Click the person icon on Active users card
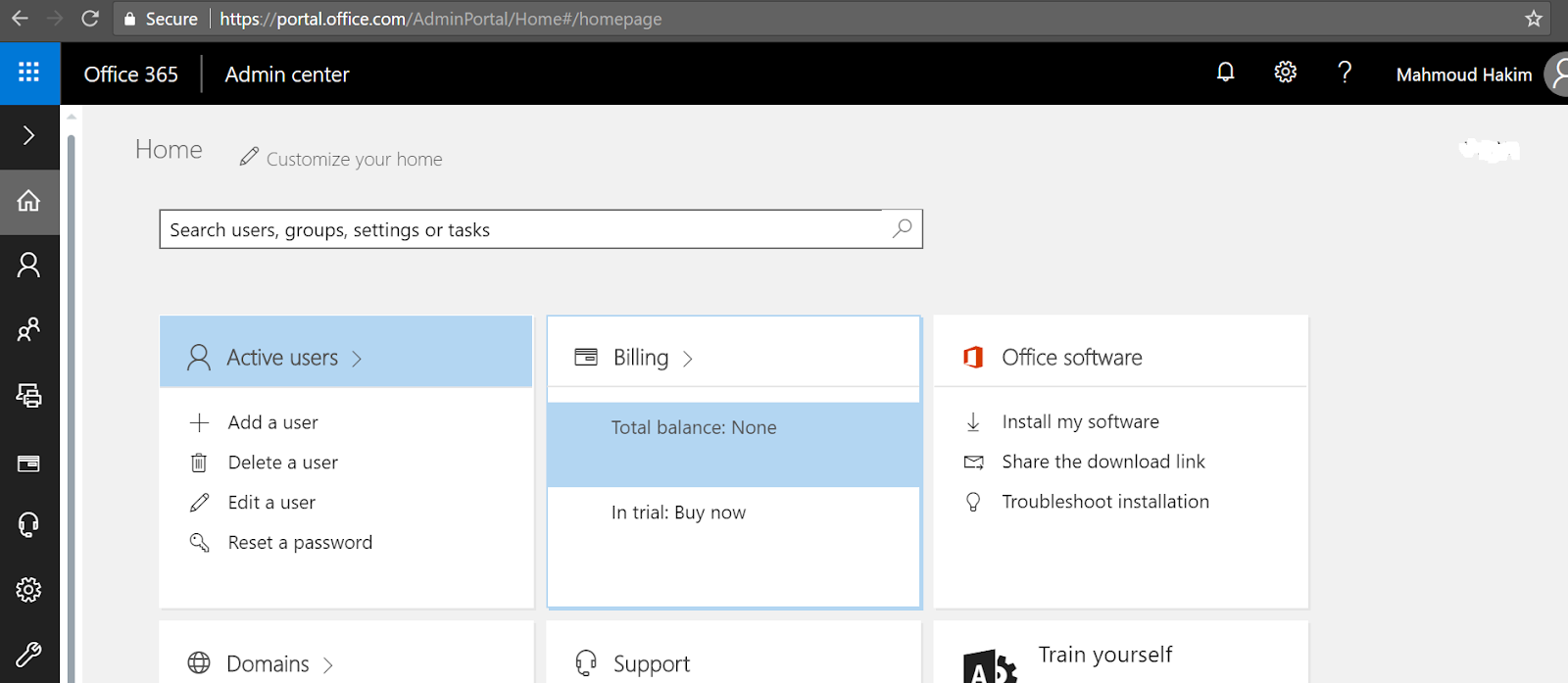 [x=199, y=357]
